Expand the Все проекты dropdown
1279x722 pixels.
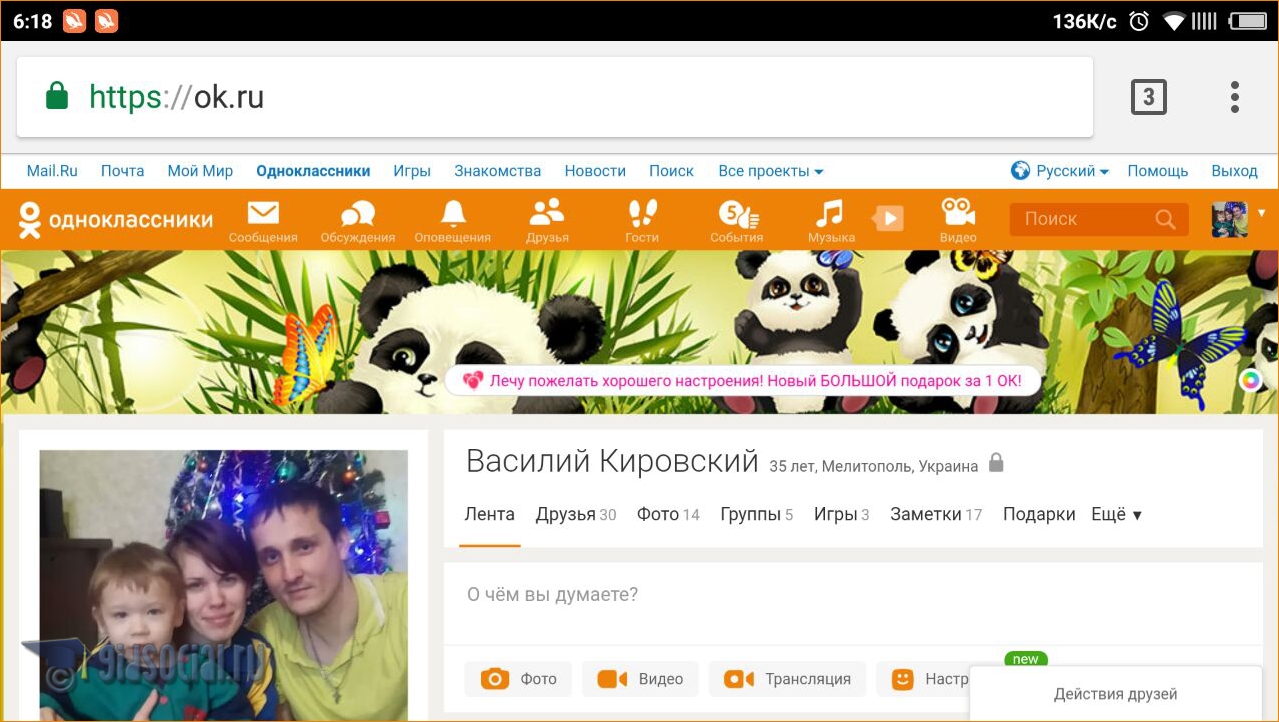(x=770, y=171)
